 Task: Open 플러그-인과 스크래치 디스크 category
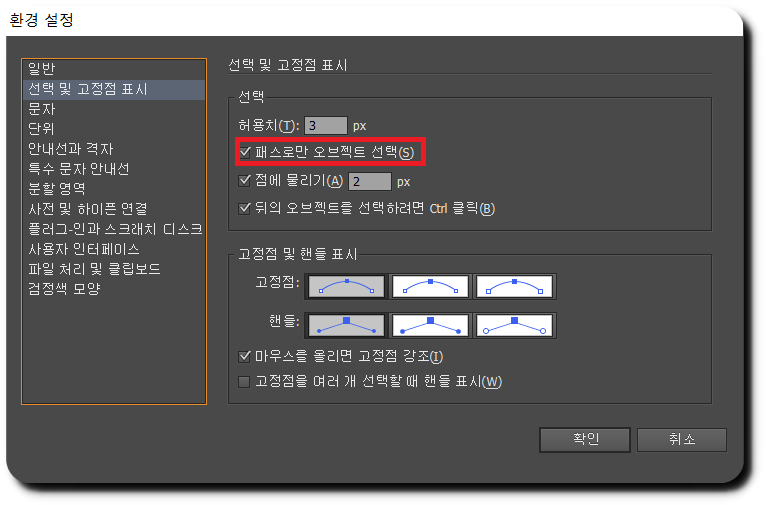pos(114,229)
